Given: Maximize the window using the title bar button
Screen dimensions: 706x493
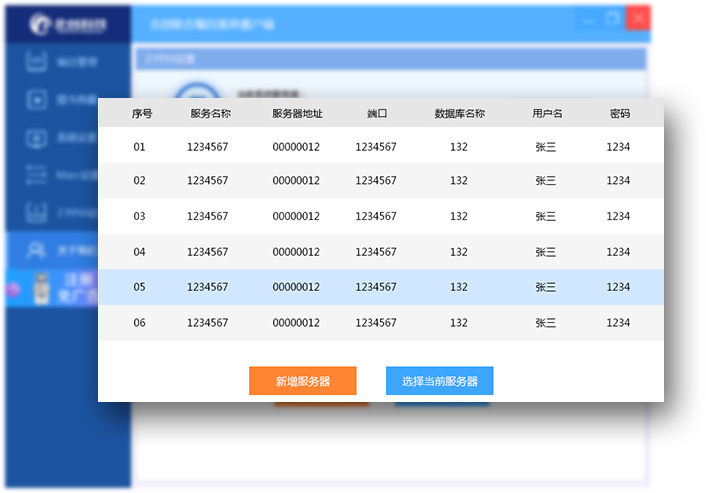Looking at the screenshot, I should click(x=613, y=19).
